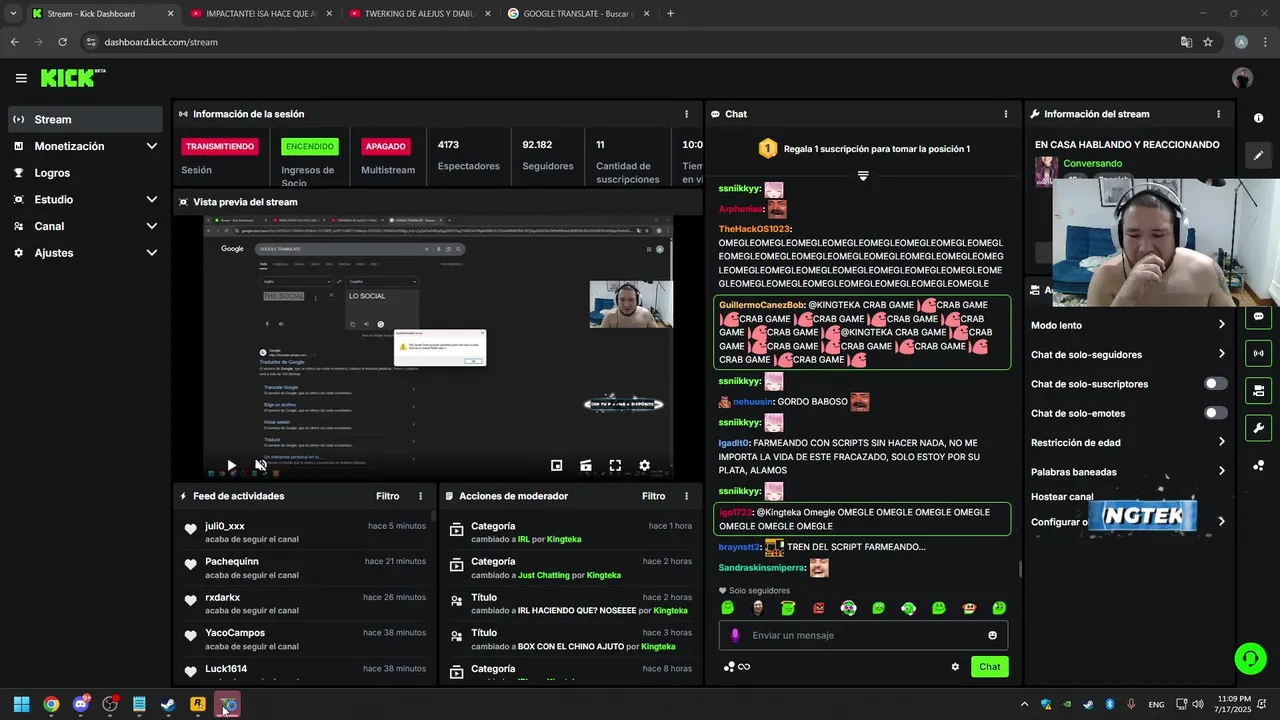Viewport: 1280px width, 720px height.
Task: Open Modo lento settings
Action: click(x=1127, y=325)
